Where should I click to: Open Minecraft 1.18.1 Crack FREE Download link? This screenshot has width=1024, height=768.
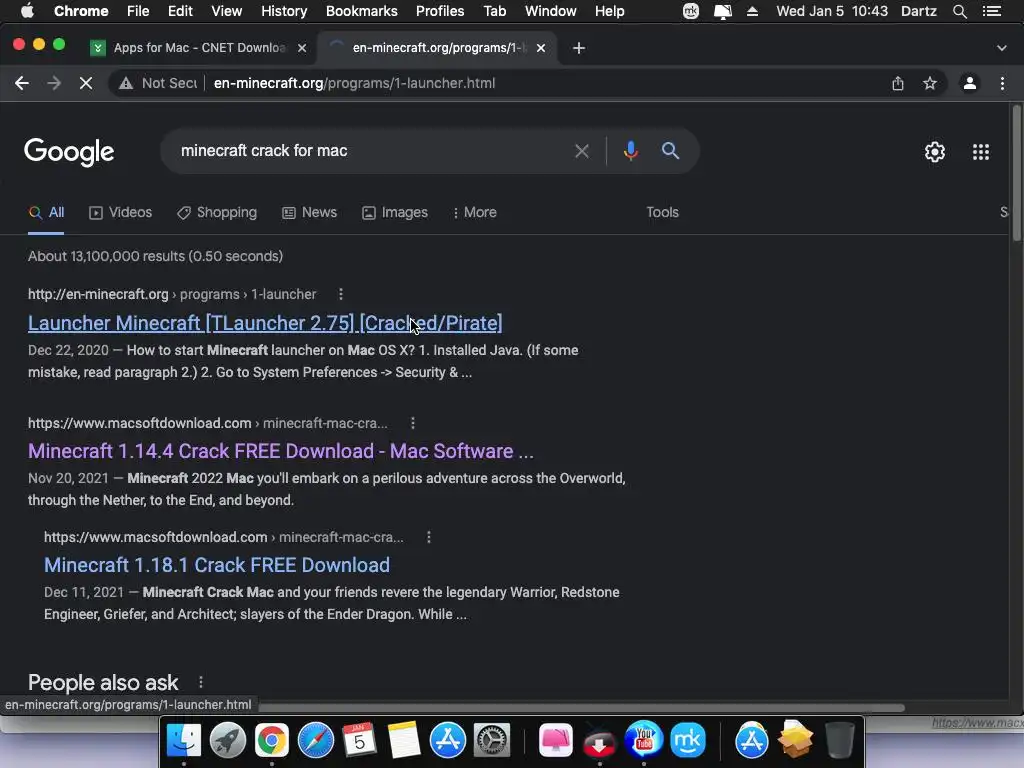pos(217,565)
